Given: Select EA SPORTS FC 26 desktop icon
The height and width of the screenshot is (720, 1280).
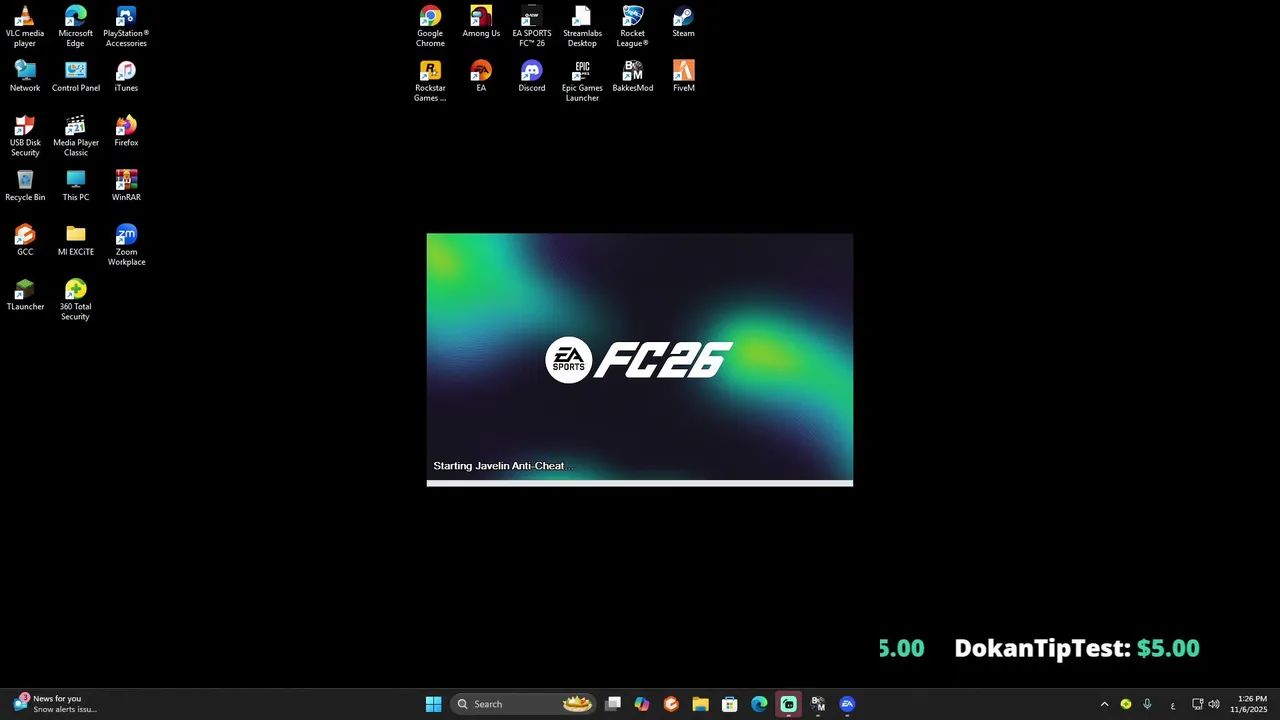Looking at the screenshot, I should coord(532,26).
